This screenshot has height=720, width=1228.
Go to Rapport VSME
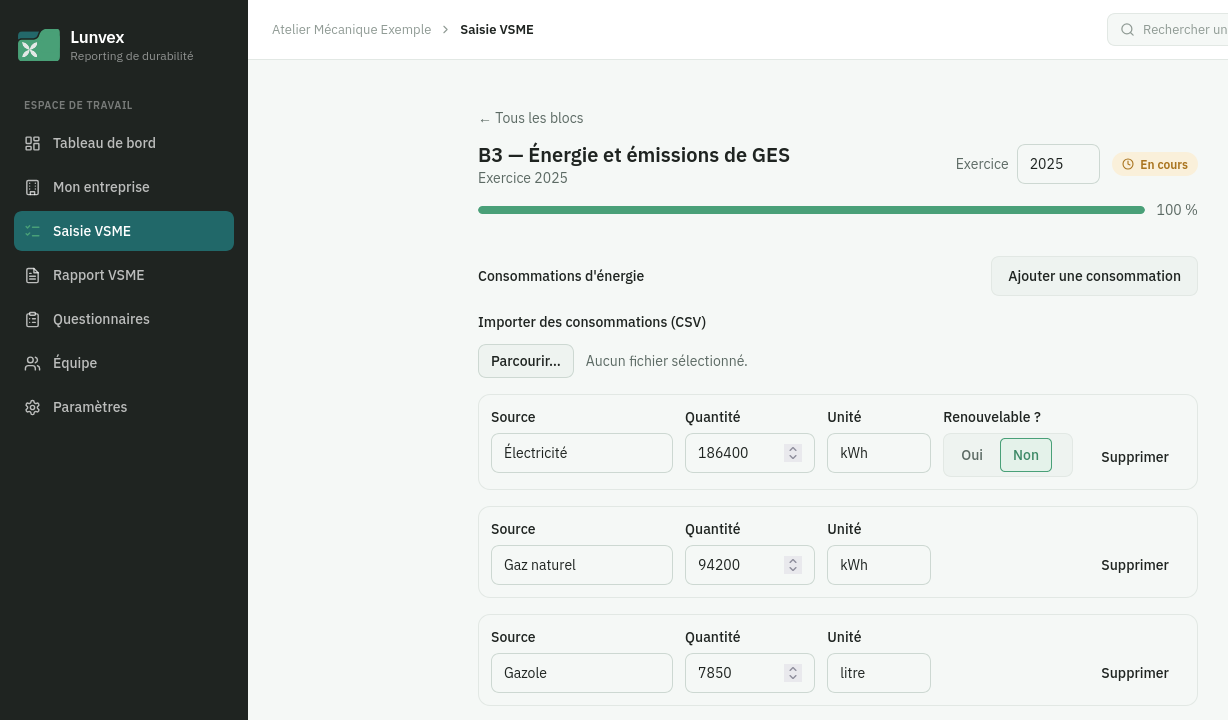[124, 275]
